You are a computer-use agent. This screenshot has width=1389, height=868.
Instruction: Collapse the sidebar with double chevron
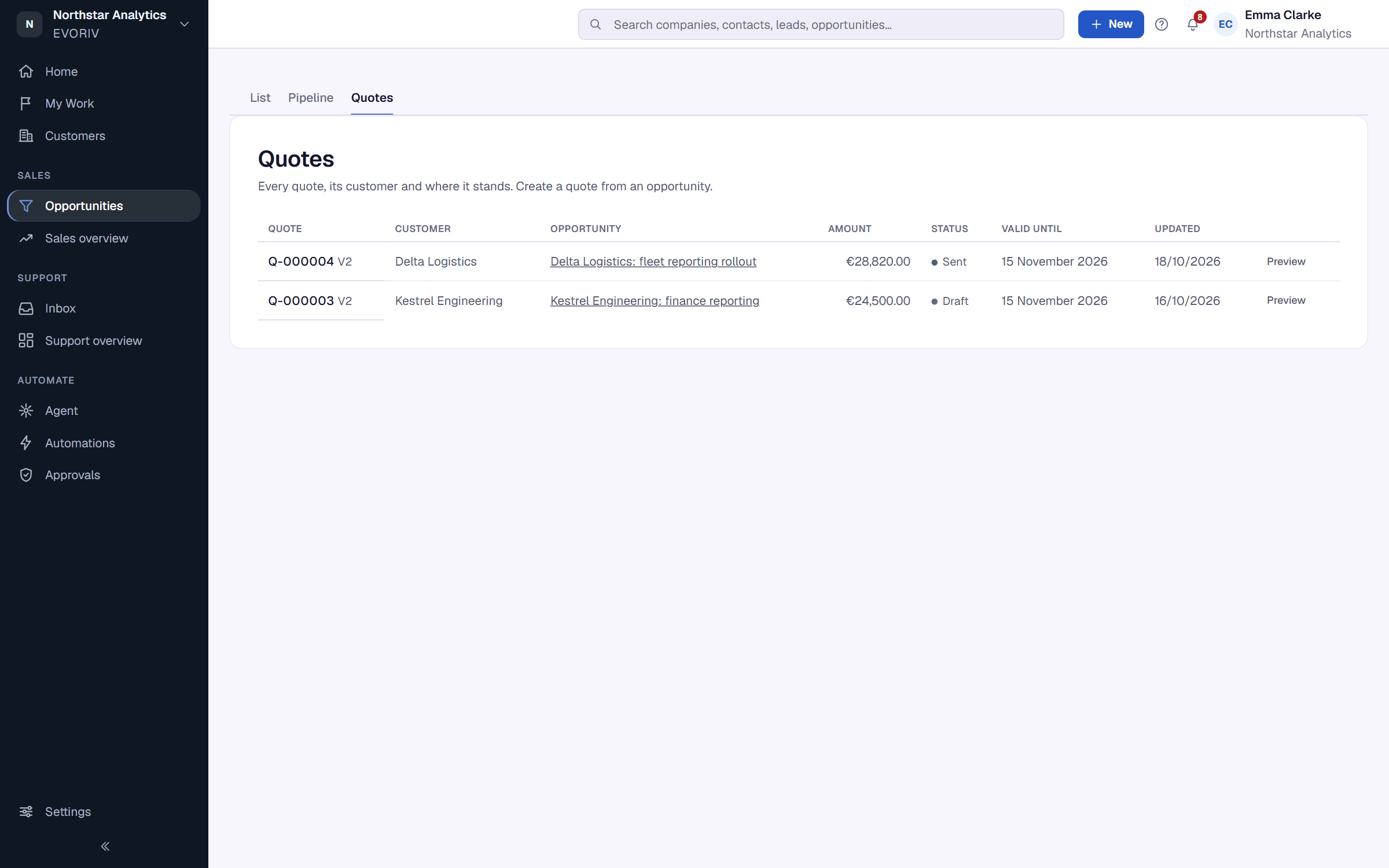pyautogui.click(x=105, y=846)
